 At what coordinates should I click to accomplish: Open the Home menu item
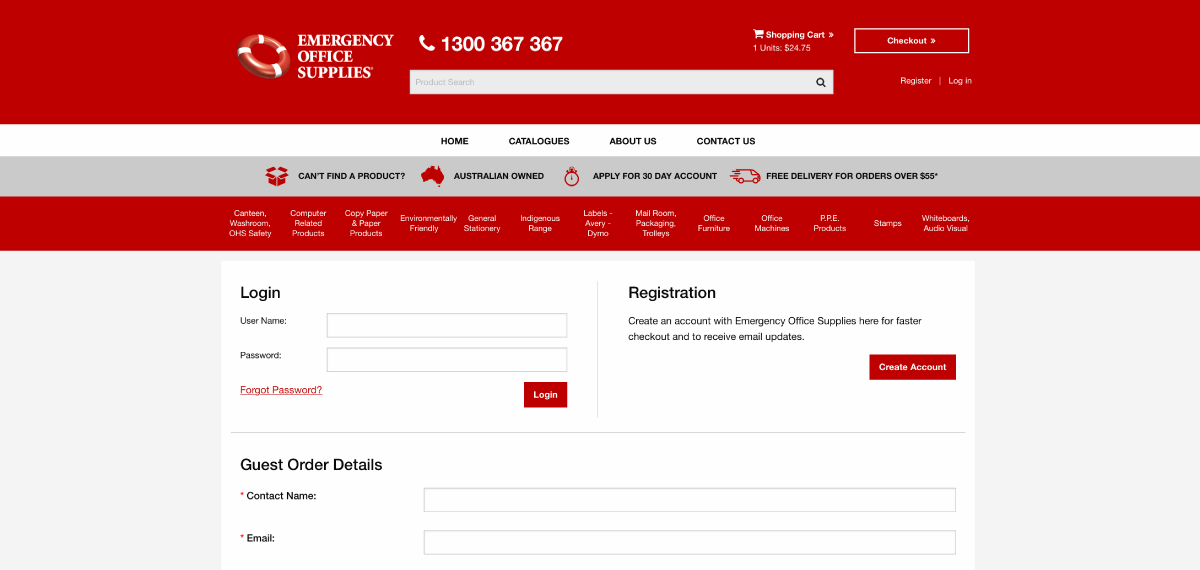pyautogui.click(x=455, y=141)
